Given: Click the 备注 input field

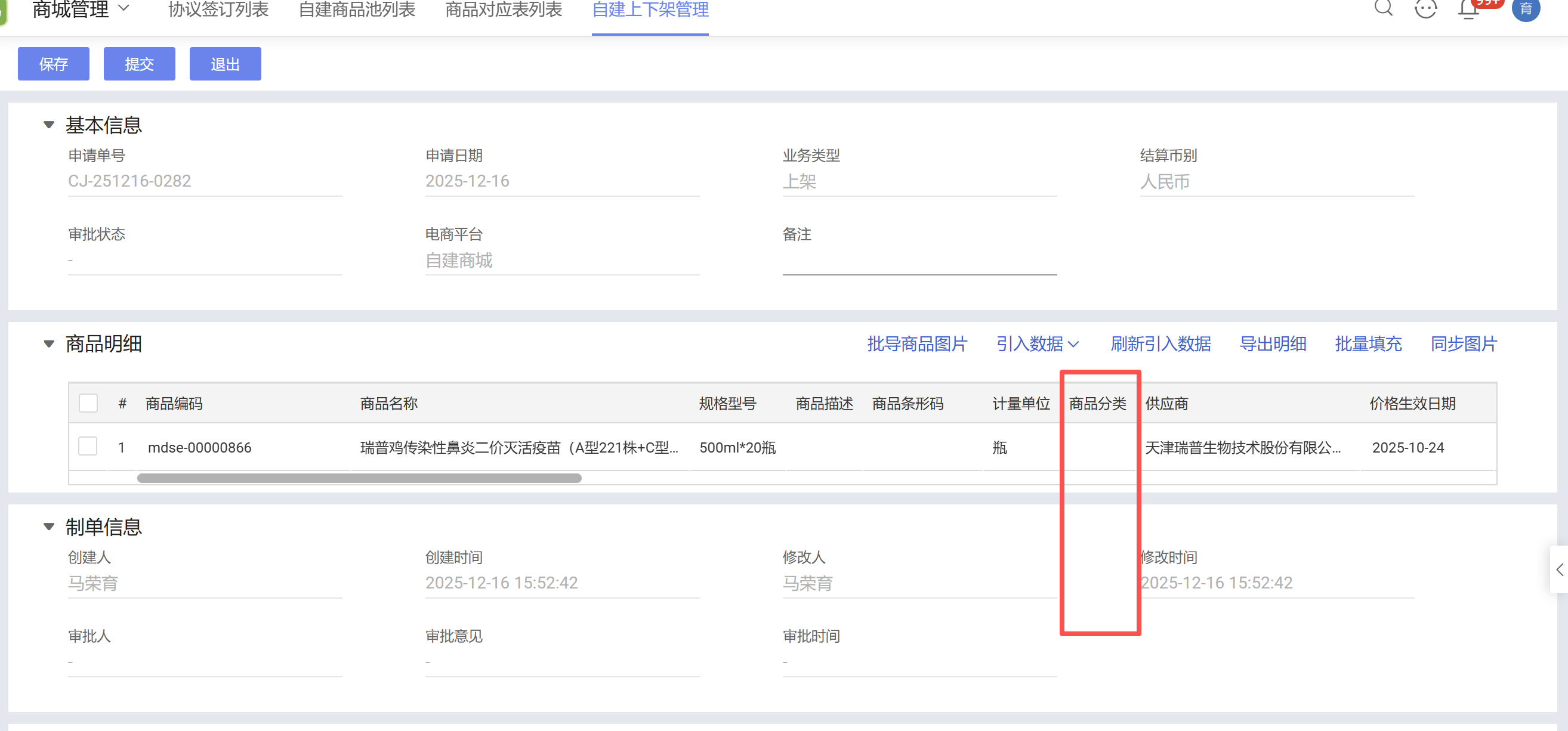Looking at the screenshot, I should point(919,262).
